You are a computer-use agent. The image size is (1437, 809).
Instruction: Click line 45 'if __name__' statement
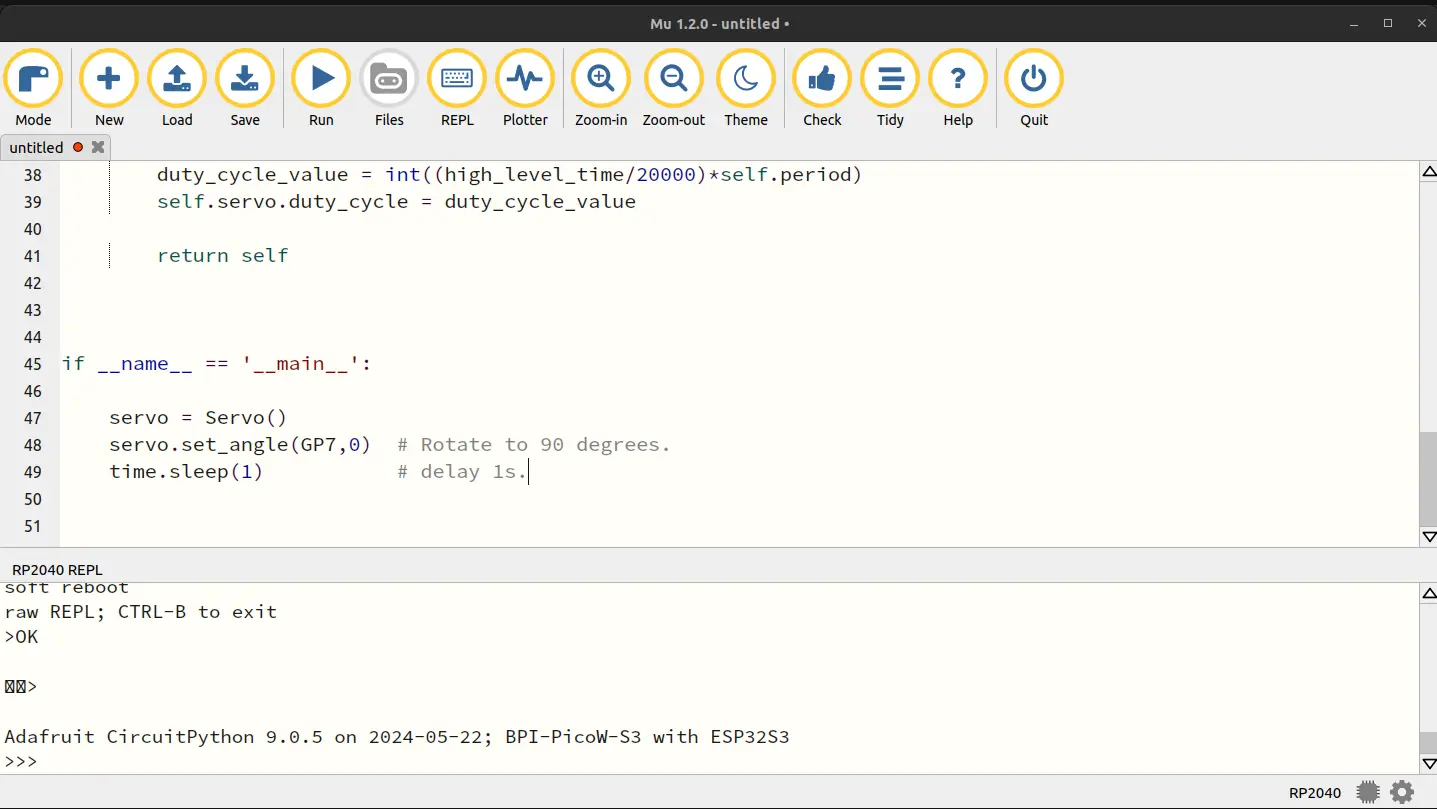click(216, 363)
